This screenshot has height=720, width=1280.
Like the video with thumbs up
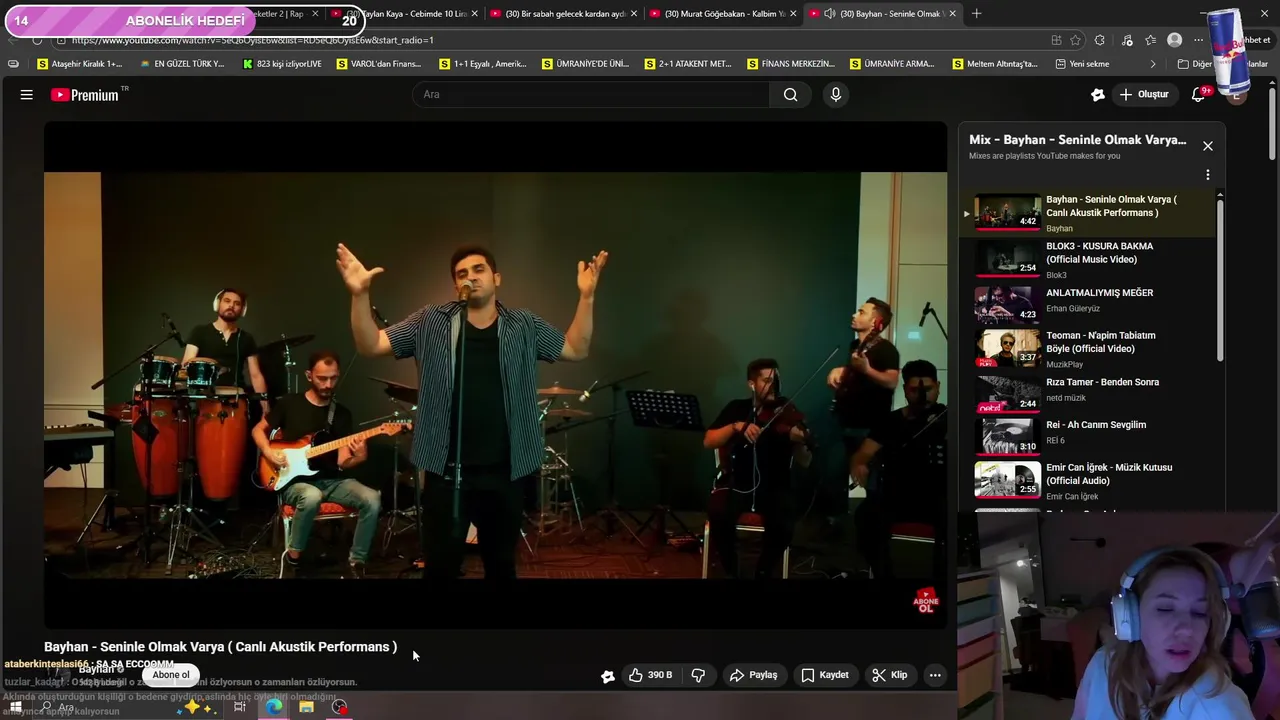click(x=650, y=675)
